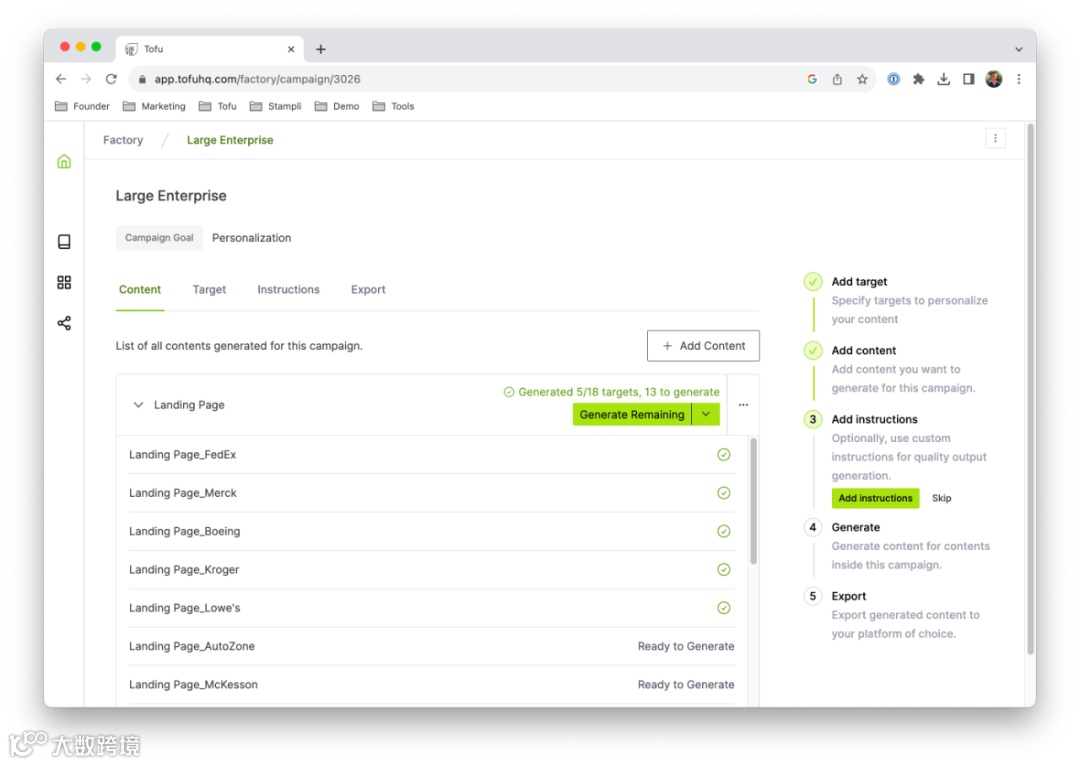This screenshot has width=1080, height=765.
Task: Click the content list scrollbar
Action: coord(754,501)
